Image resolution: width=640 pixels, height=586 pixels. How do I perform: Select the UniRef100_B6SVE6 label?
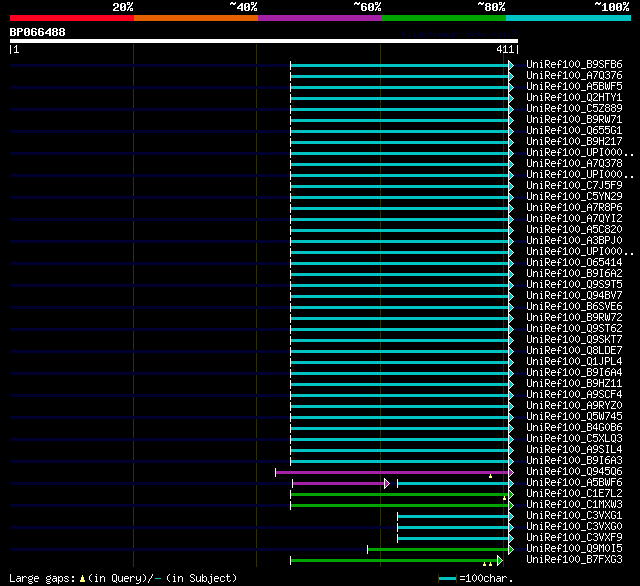coord(574,307)
